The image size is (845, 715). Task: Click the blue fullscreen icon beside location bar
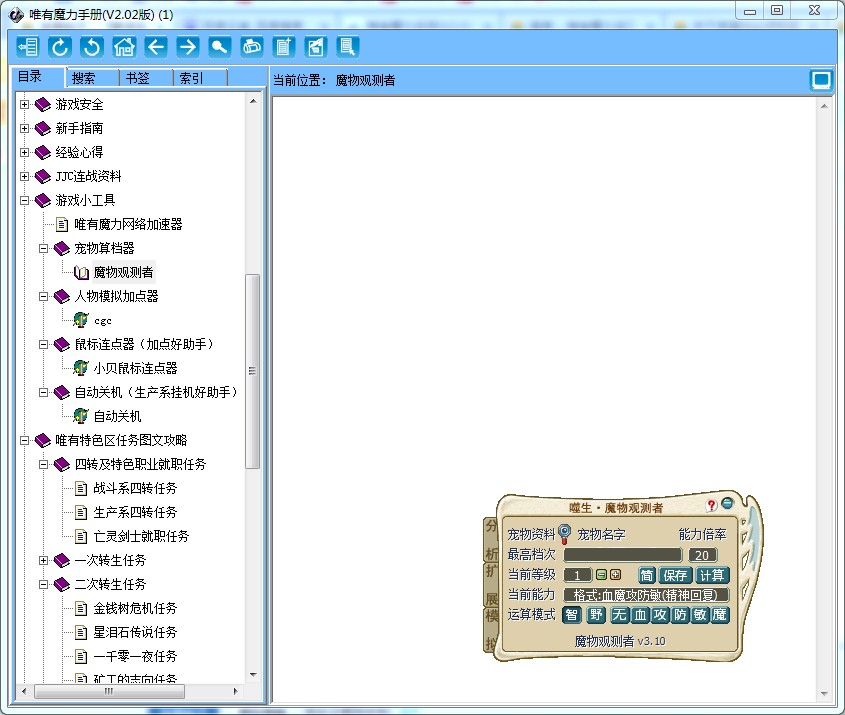[821, 80]
